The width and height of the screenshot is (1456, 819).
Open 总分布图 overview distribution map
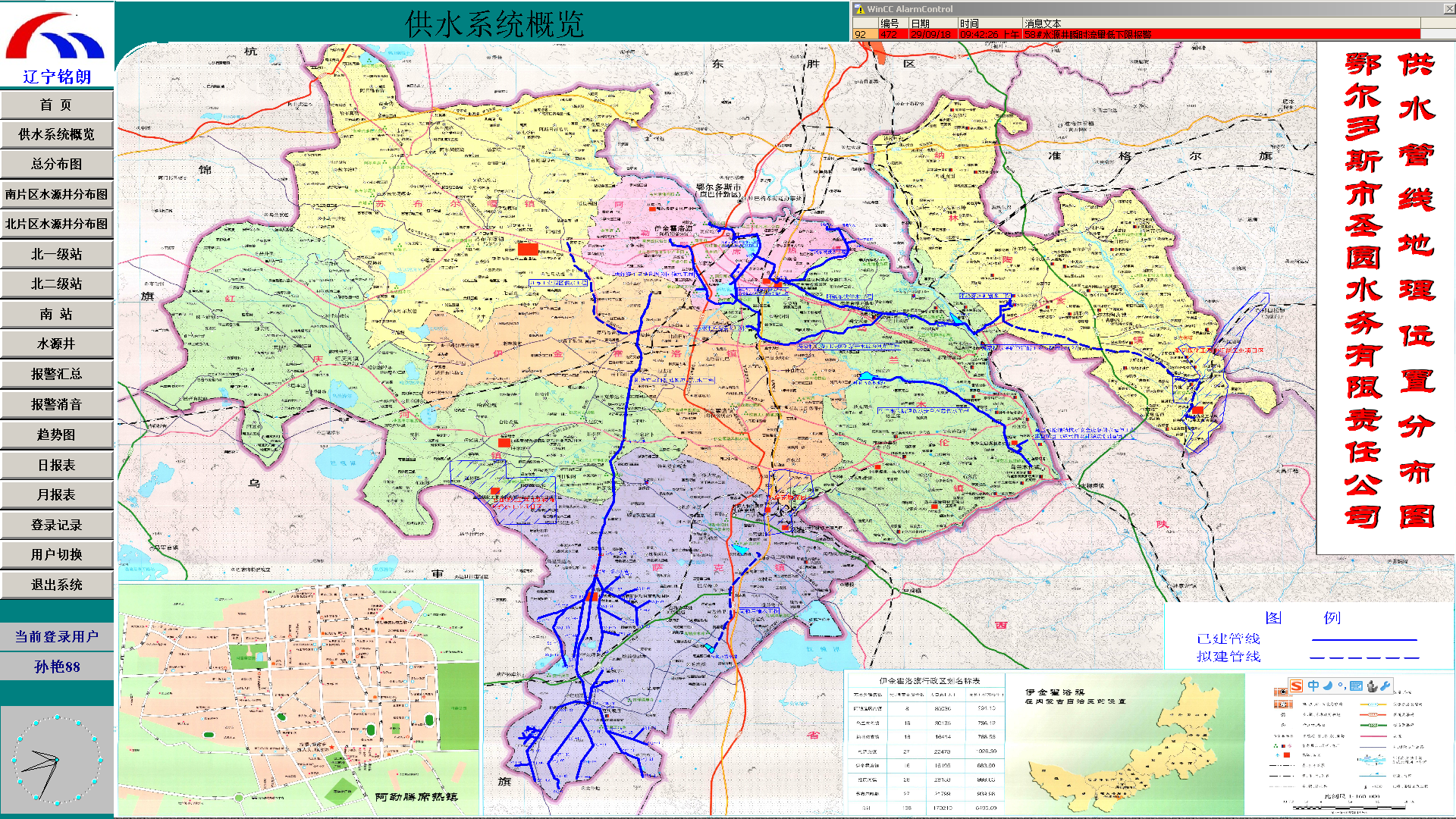(x=57, y=165)
